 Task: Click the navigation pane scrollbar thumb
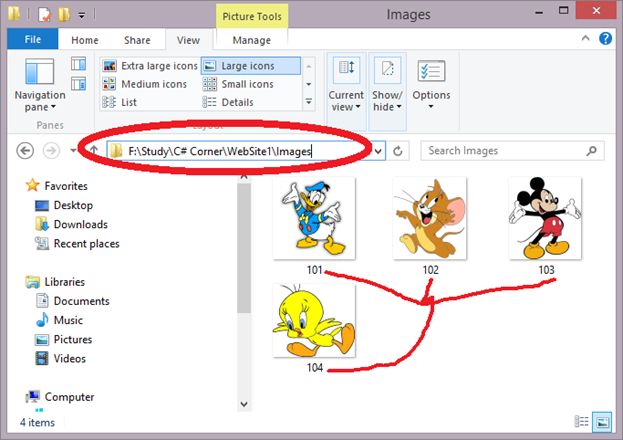click(244, 248)
